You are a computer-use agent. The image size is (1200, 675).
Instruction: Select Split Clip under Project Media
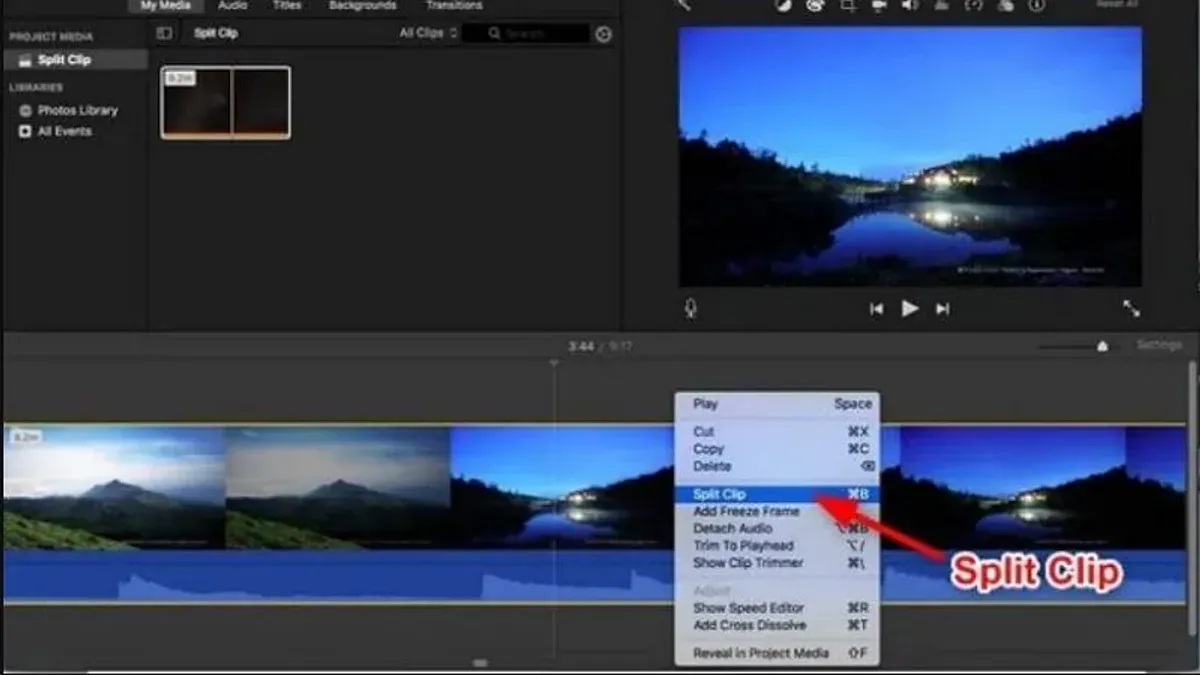point(76,60)
